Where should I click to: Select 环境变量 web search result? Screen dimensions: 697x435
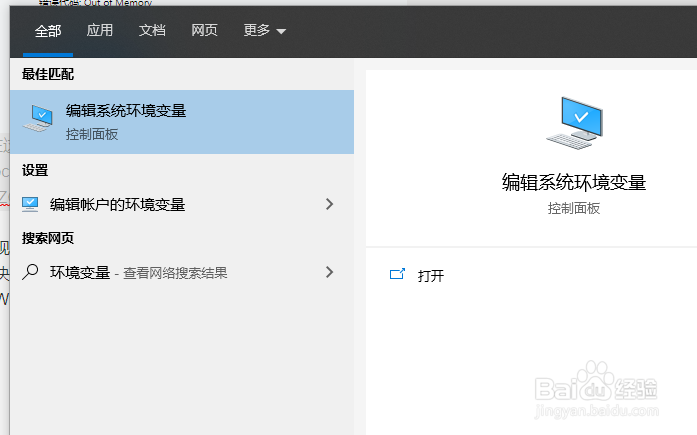pos(182,272)
